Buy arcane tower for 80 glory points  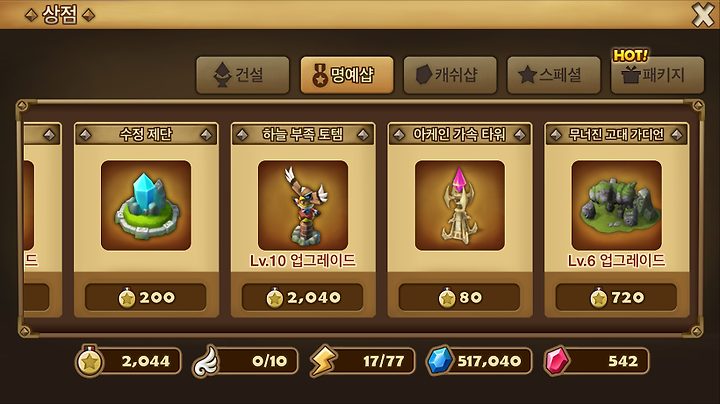(x=459, y=297)
